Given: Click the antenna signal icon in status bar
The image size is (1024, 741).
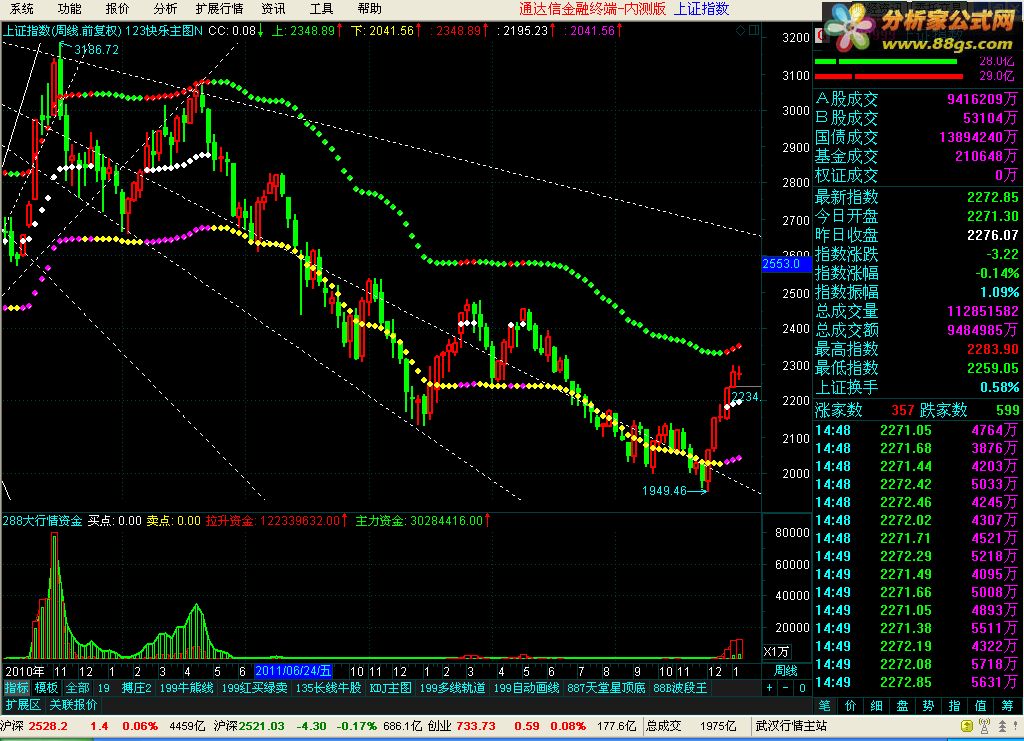Looking at the screenshot, I should pos(985,726).
